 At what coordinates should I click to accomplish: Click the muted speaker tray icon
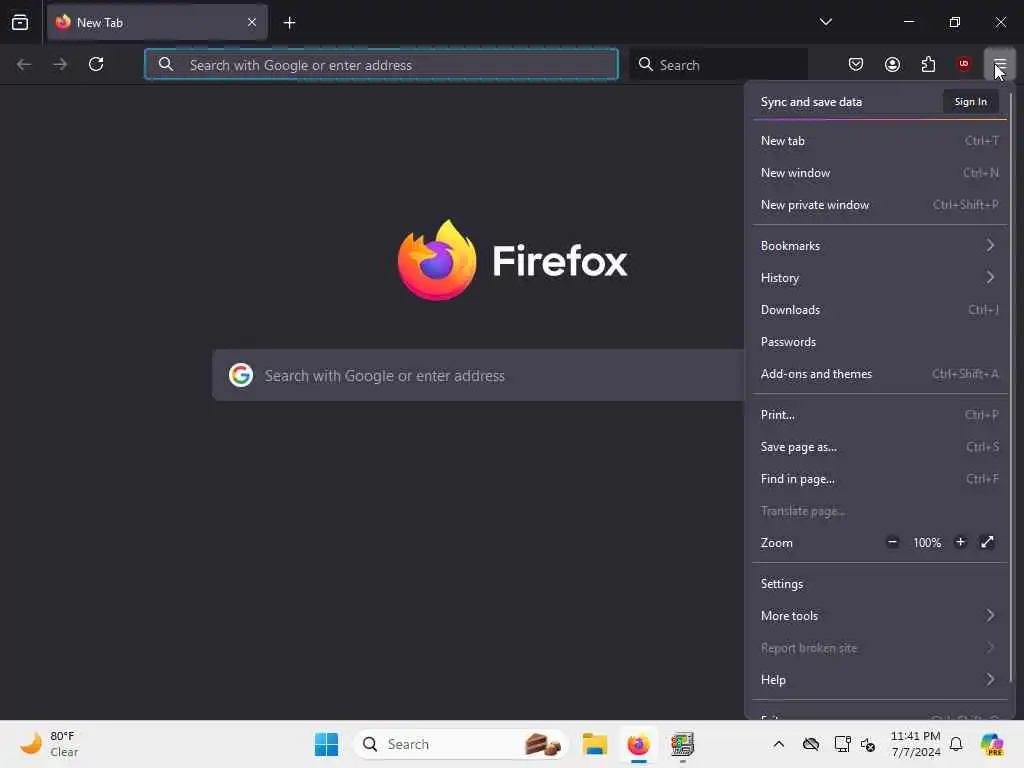[868, 744]
